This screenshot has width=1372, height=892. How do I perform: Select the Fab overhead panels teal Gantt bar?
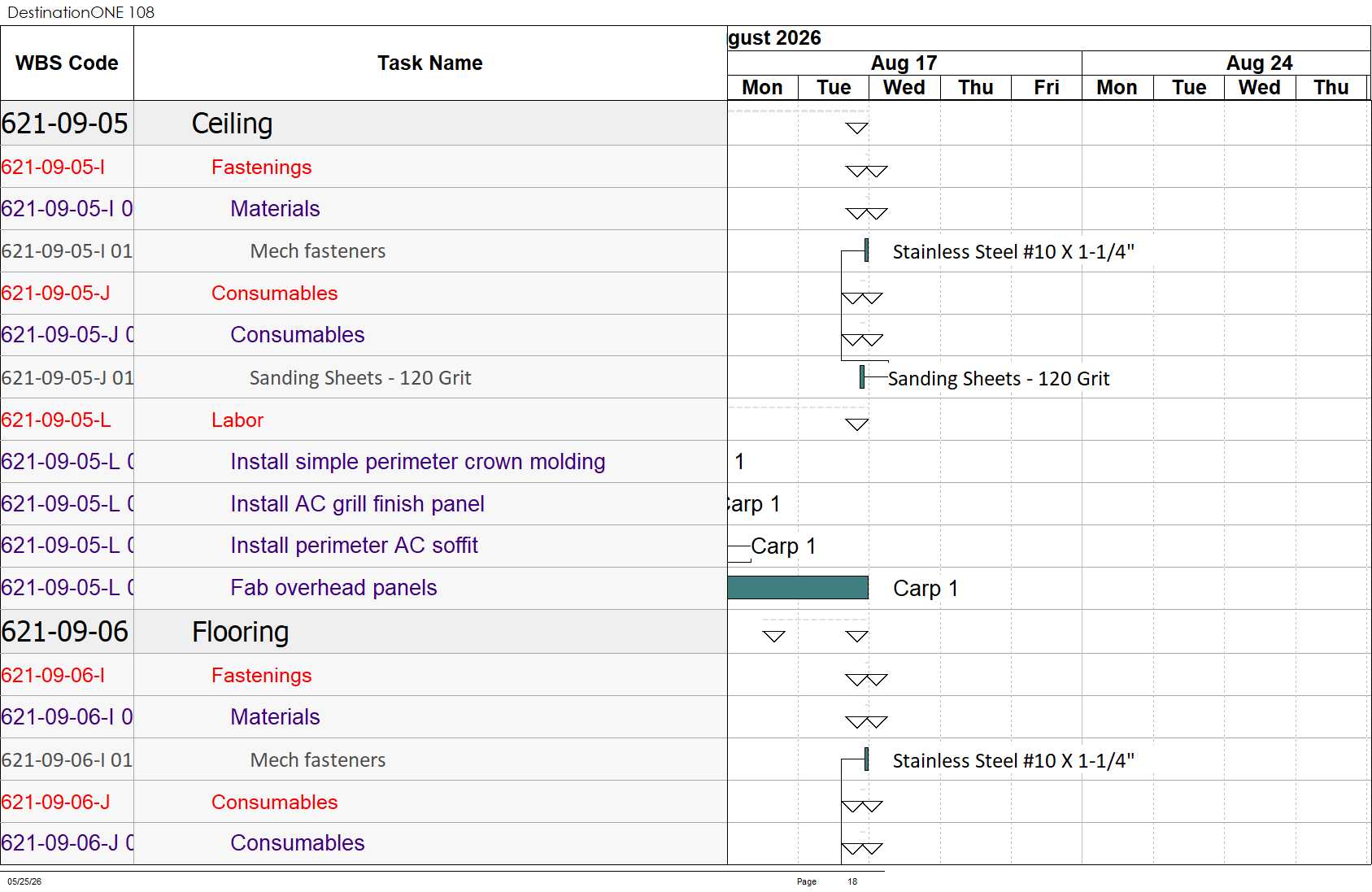[798, 587]
